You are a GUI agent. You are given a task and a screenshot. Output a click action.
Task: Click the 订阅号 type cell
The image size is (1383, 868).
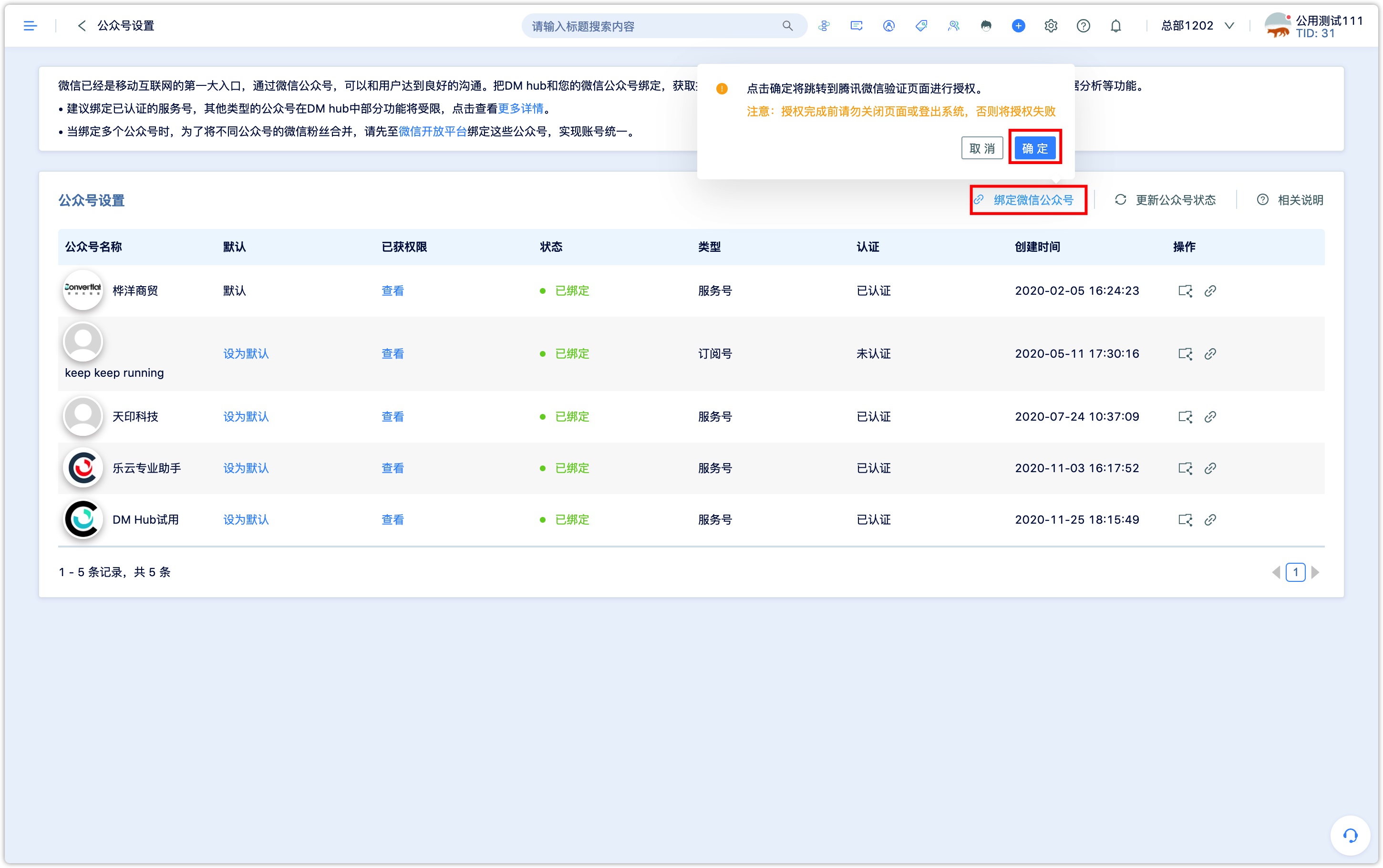point(715,353)
